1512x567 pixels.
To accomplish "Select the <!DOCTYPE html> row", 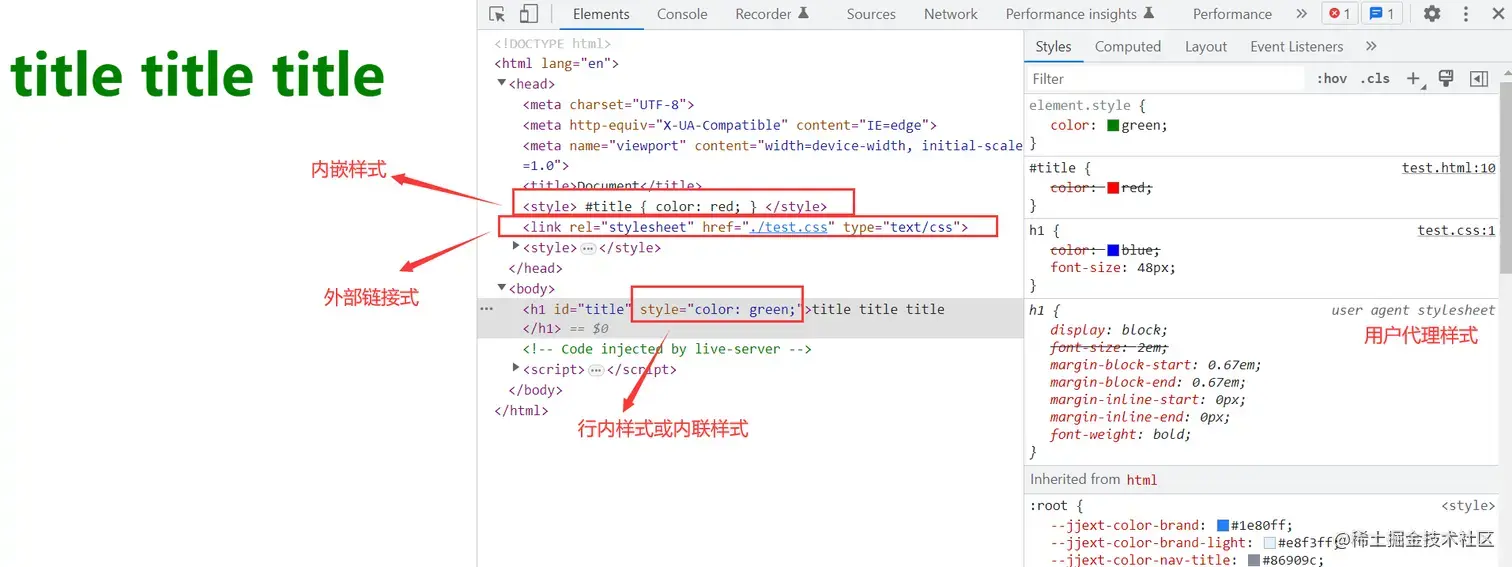I will point(552,44).
